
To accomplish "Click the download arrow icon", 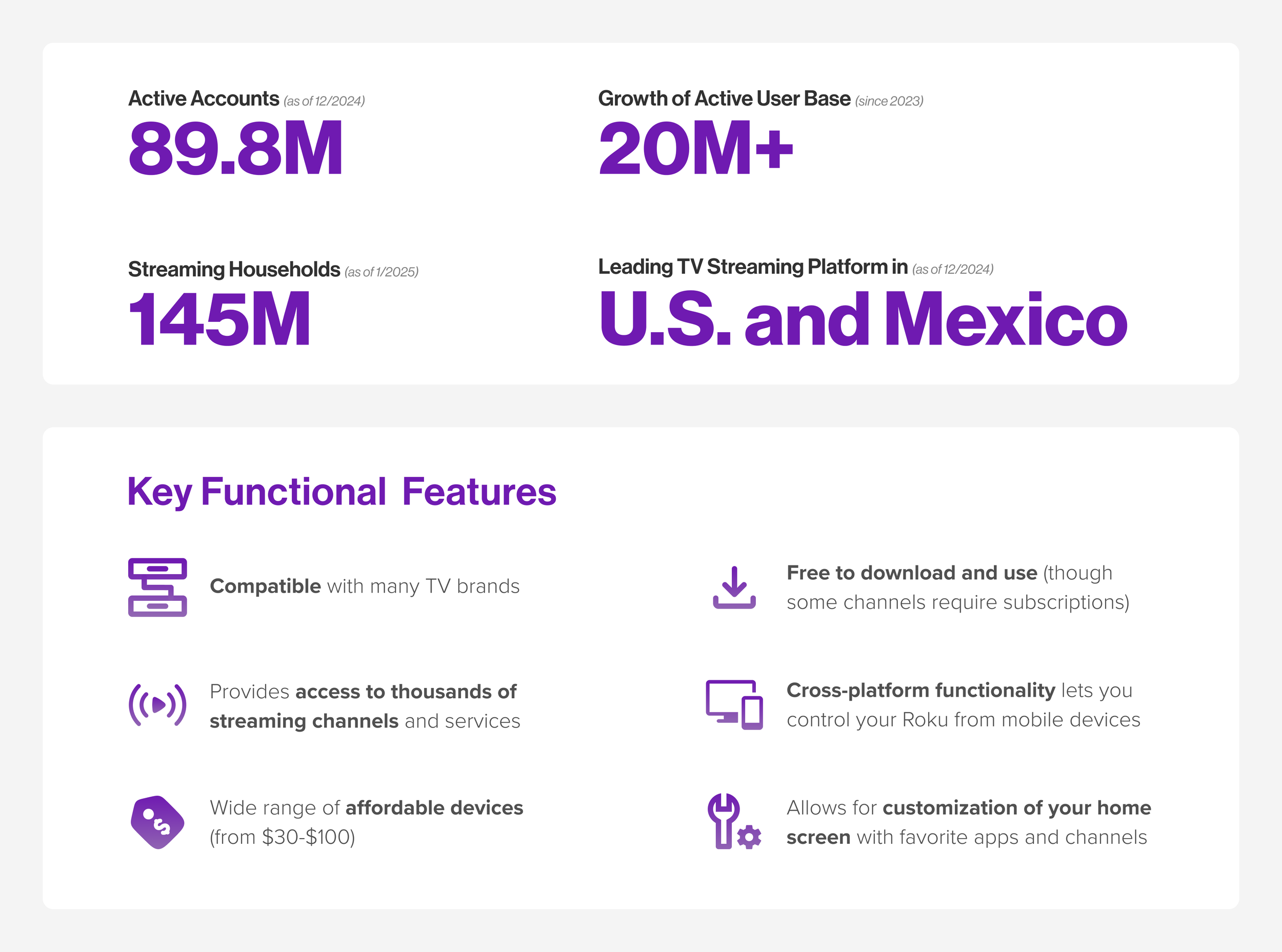I will click(734, 588).
